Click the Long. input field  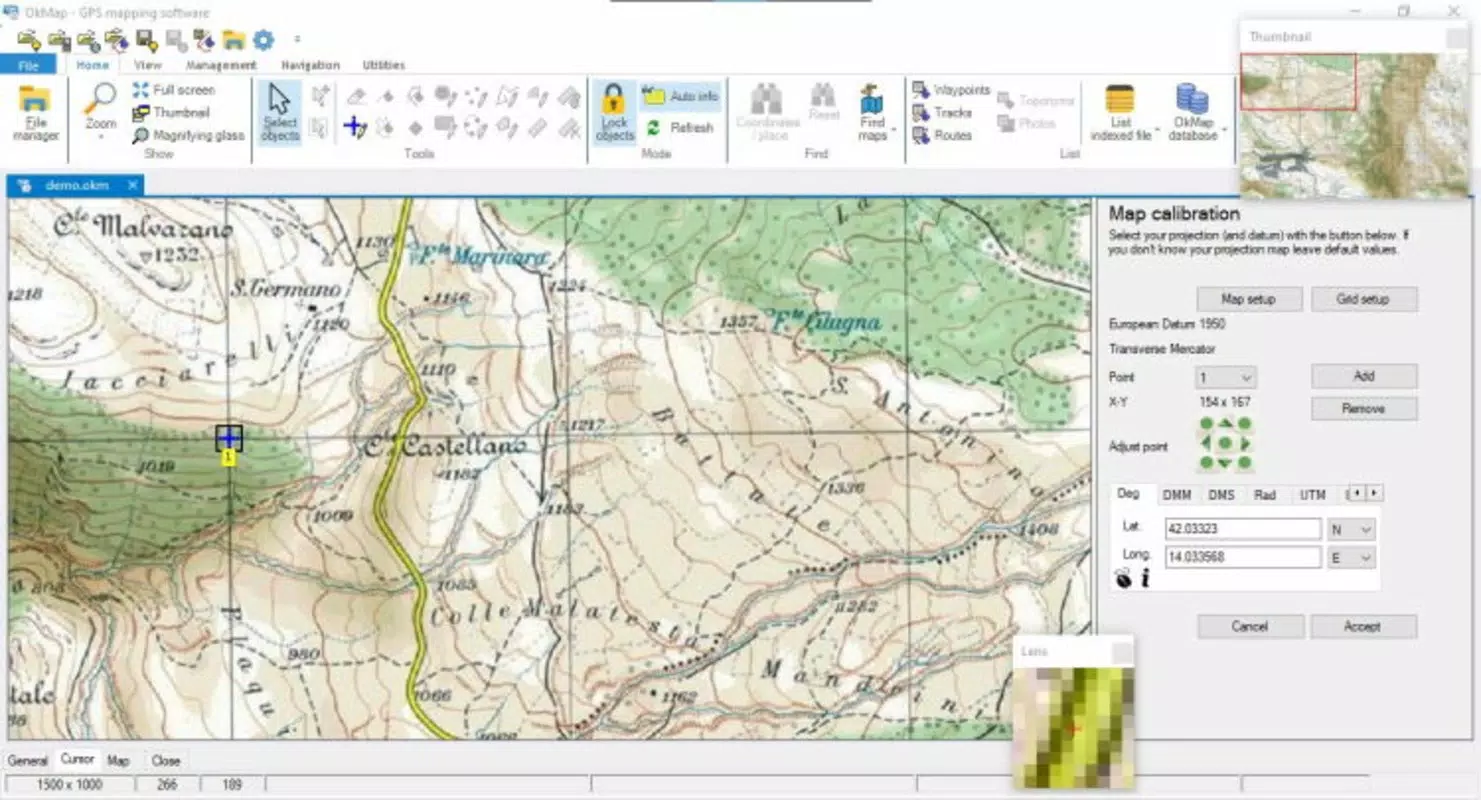[1243, 558]
